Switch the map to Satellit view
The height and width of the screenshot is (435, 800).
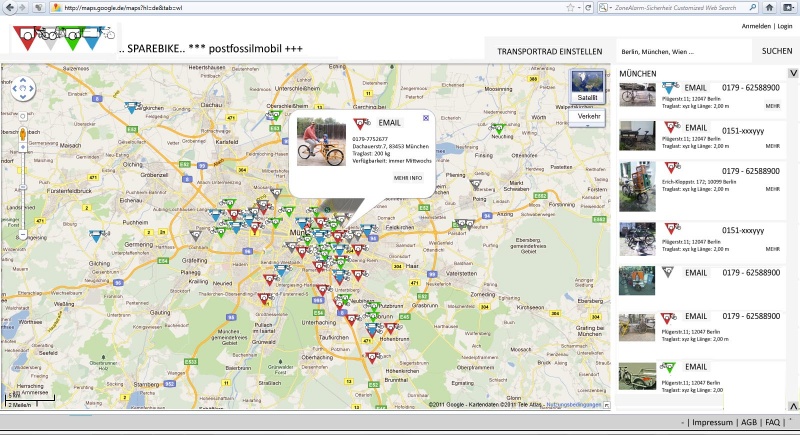(587, 87)
